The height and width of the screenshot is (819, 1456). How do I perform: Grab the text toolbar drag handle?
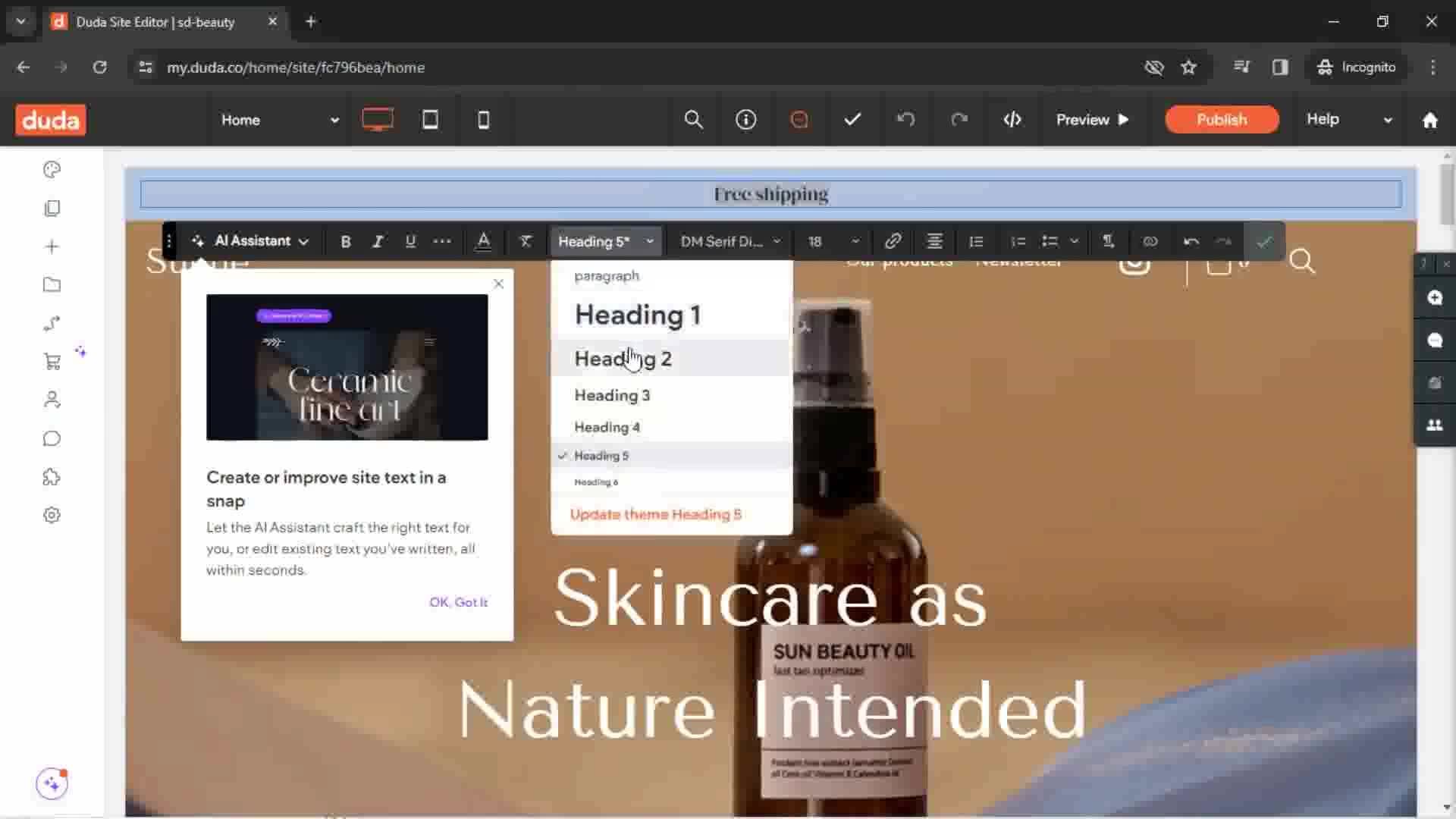point(169,241)
